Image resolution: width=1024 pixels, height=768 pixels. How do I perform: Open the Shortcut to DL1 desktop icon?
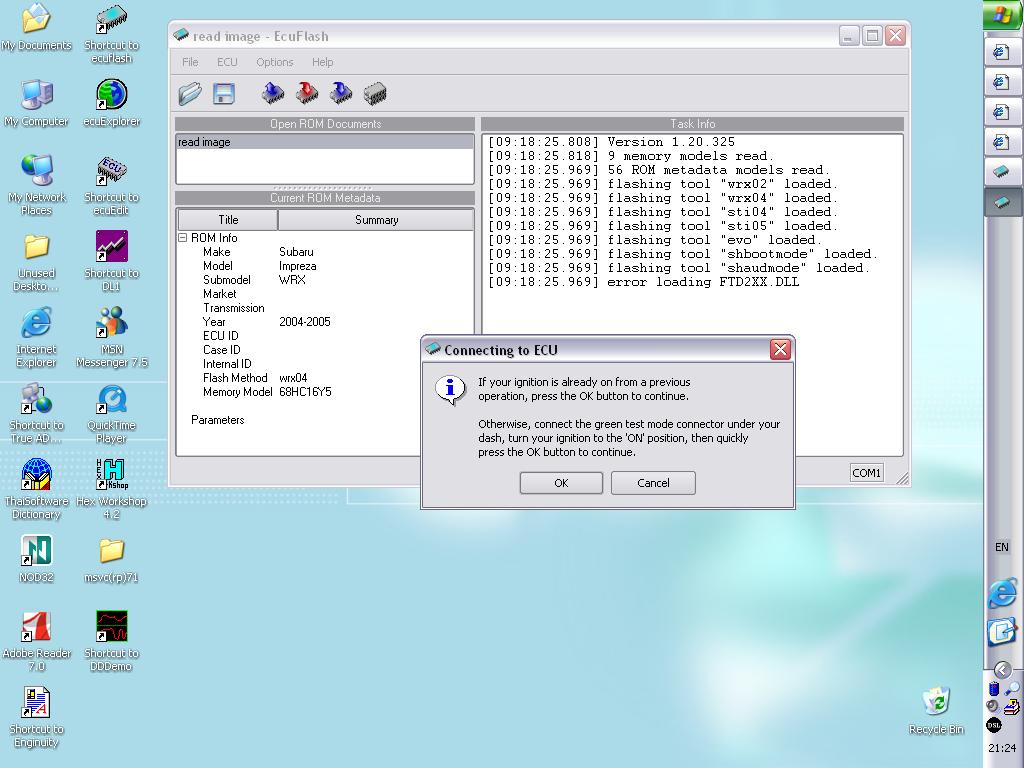(x=111, y=261)
